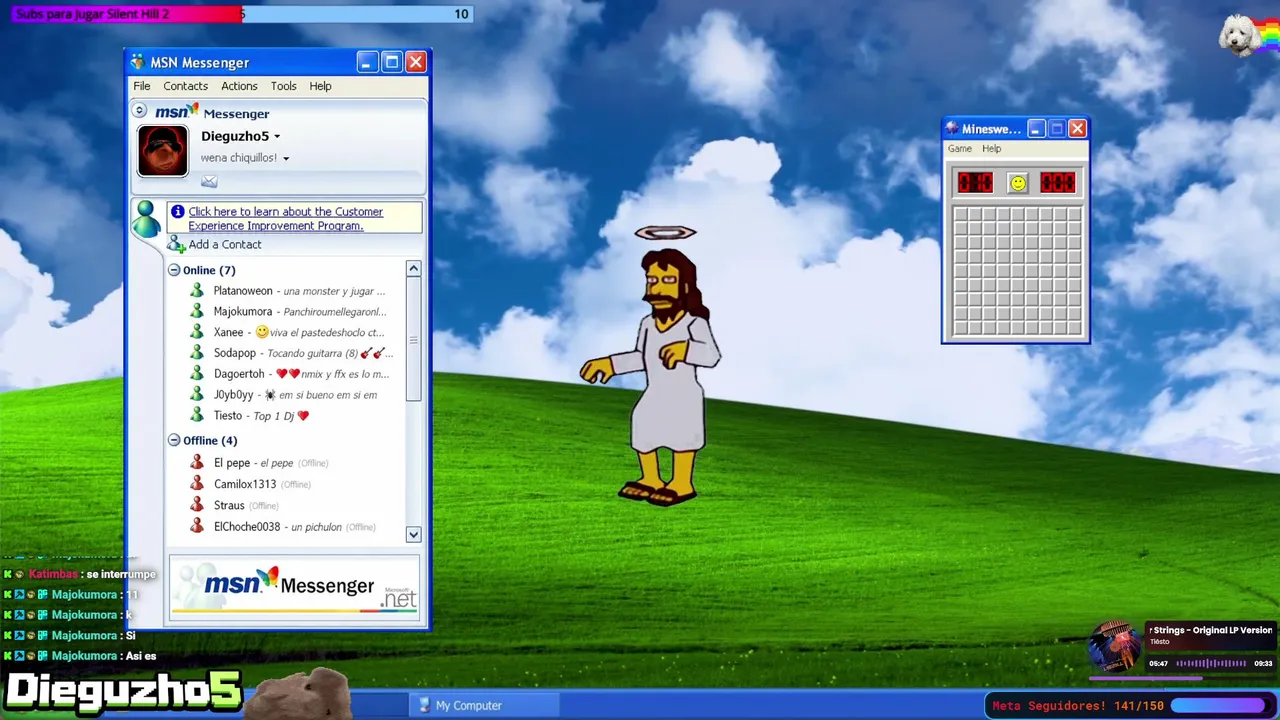Click the offline status icon of Camilox1313
This screenshot has width=1280, height=720.
coord(197,484)
